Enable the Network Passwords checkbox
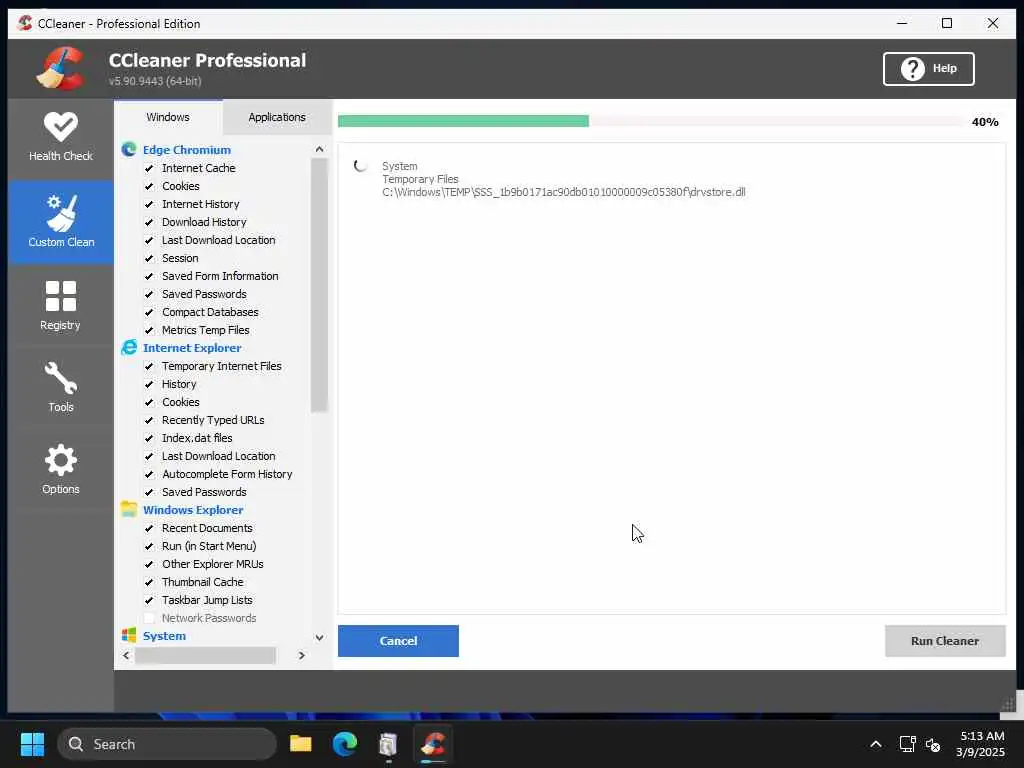This screenshot has width=1024, height=768. [149, 618]
